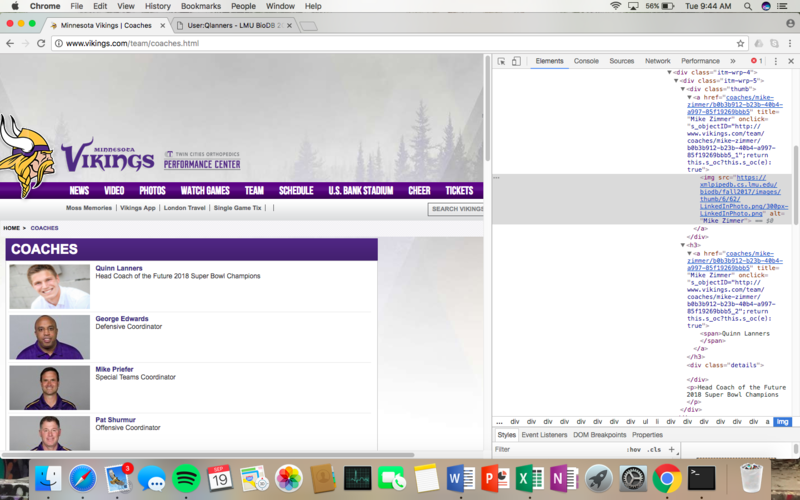The image size is (800, 500).
Task: Open the Trash in the Dock
Action: tap(751, 478)
